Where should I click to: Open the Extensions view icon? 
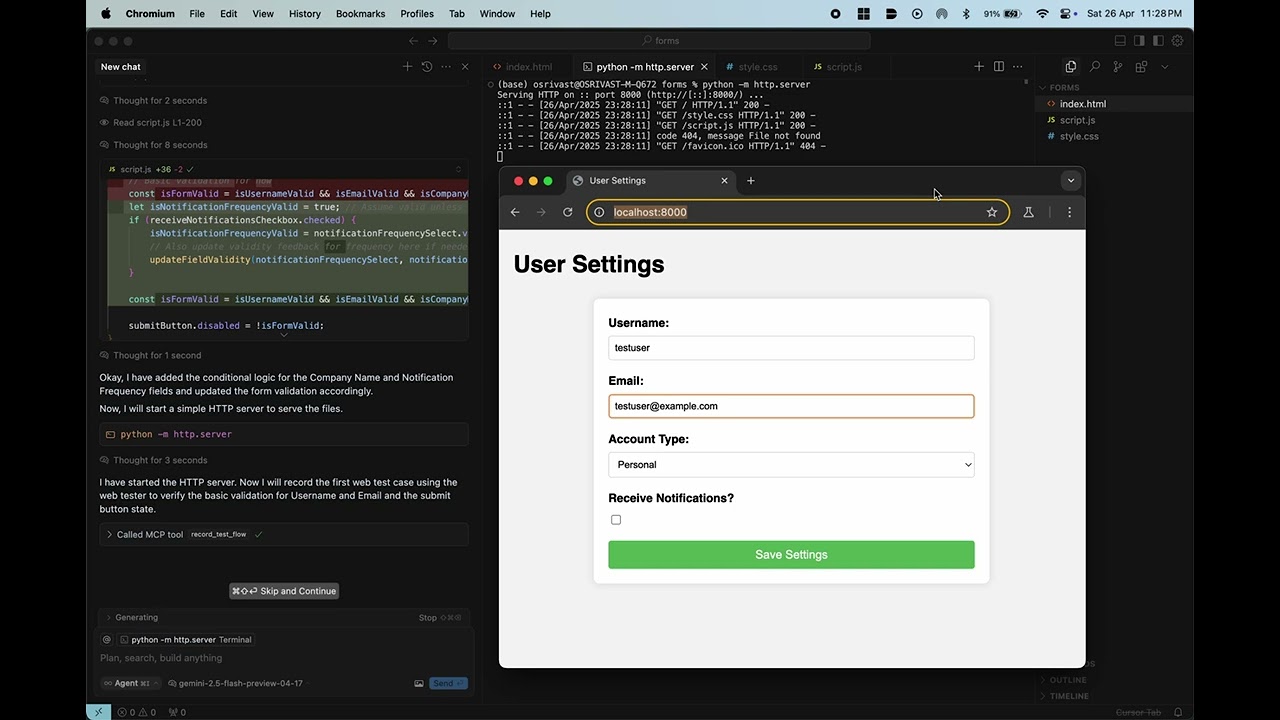click(1141, 67)
